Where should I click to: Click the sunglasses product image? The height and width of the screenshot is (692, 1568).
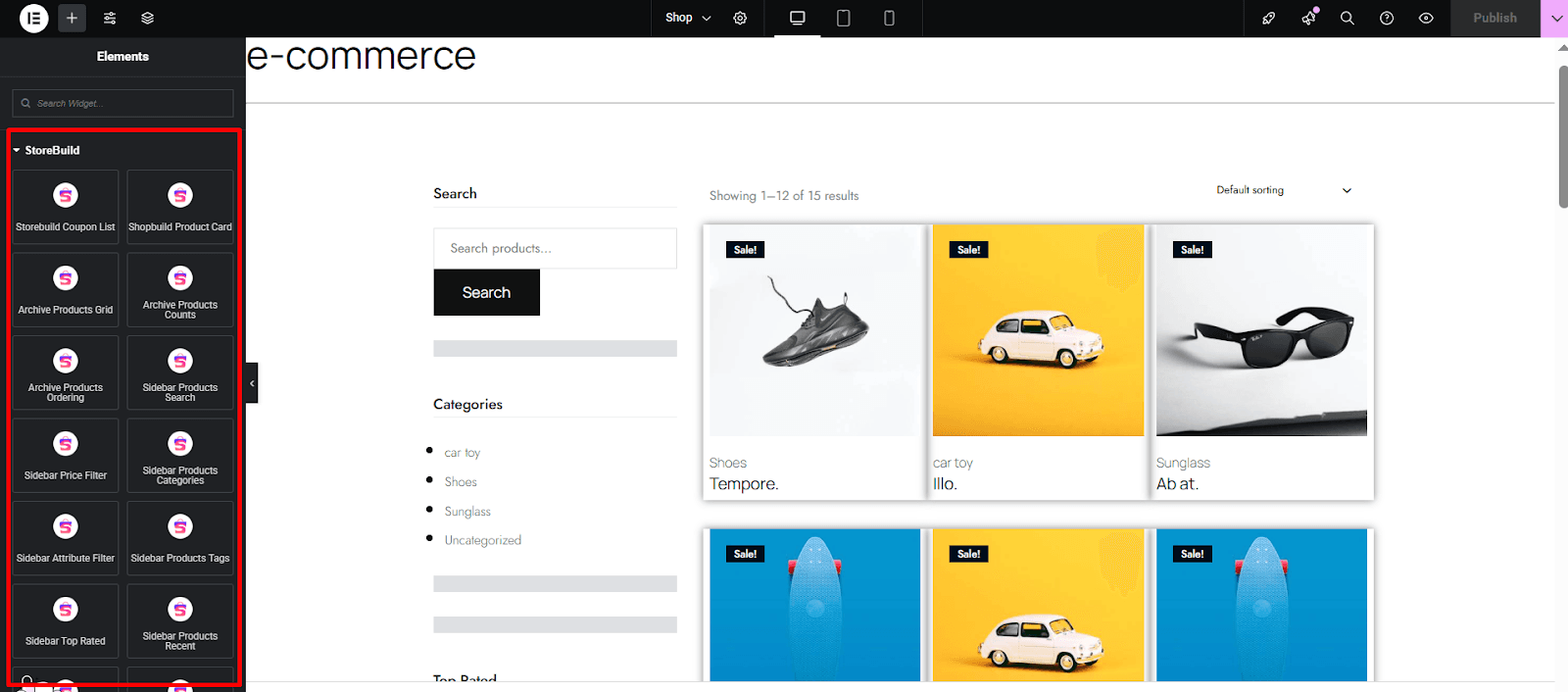click(1261, 331)
